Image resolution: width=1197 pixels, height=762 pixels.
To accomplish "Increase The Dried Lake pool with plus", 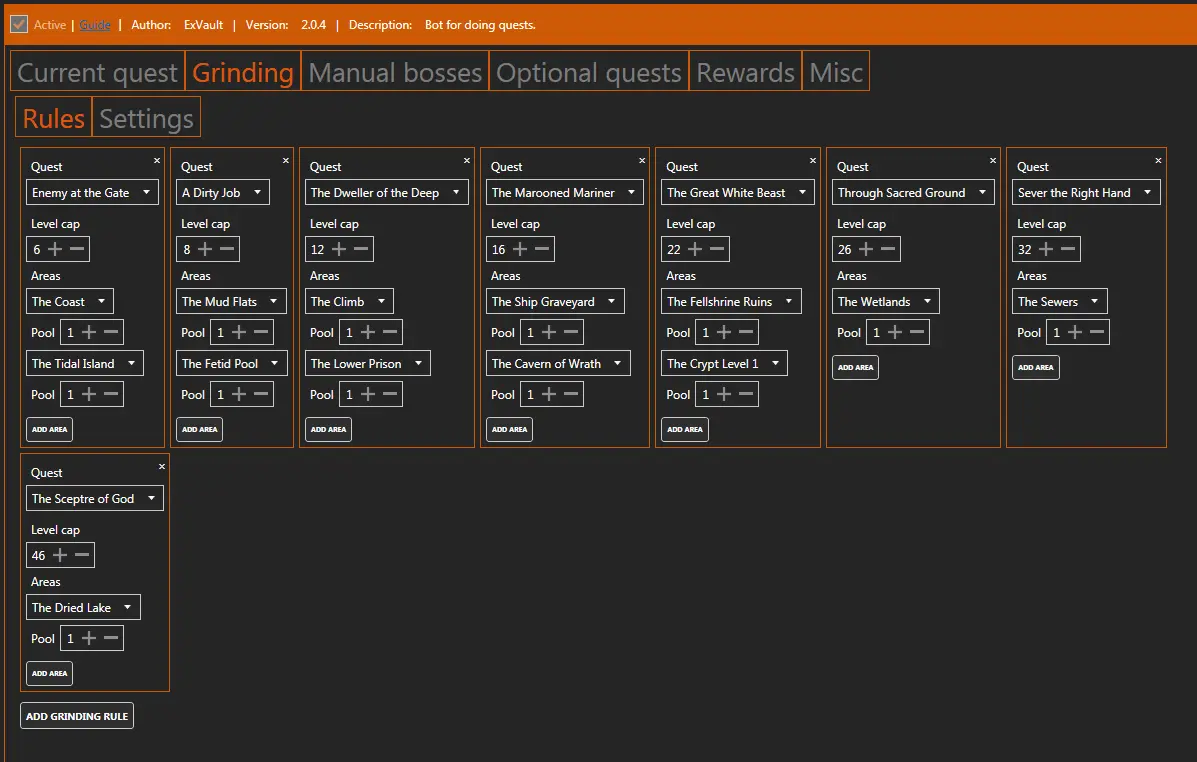I will (89, 638).
